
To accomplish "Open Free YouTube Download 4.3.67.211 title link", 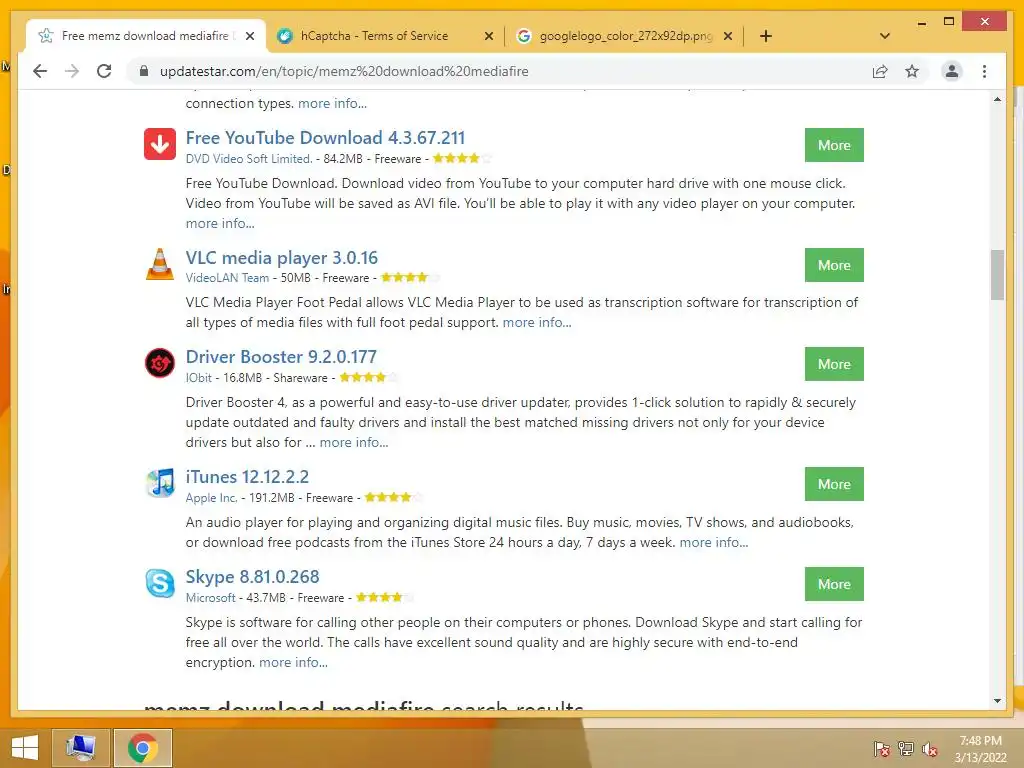I will coord(325,138).
